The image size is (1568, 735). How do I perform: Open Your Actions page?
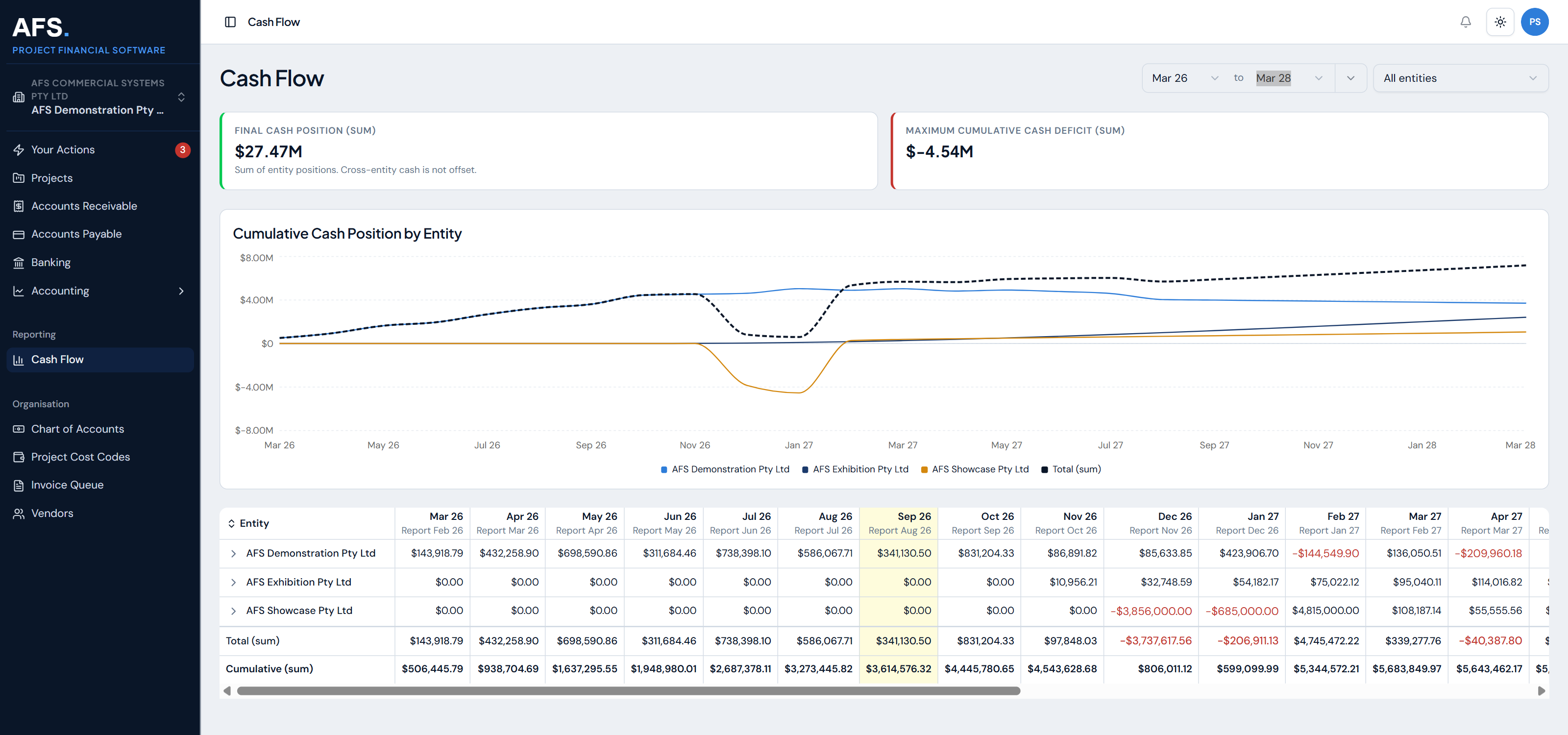pyautogui.click(x=100, y=149)
